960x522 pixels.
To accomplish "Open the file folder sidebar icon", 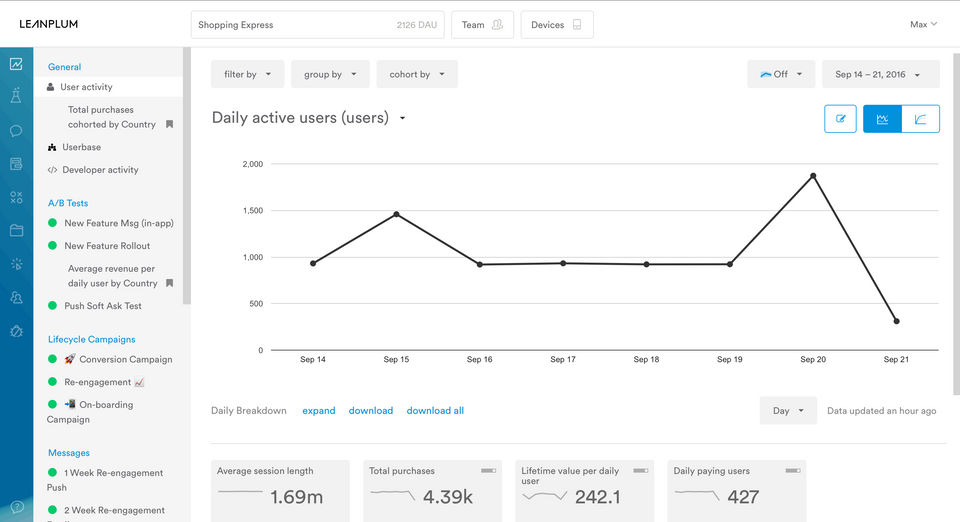I will point(16,230).
